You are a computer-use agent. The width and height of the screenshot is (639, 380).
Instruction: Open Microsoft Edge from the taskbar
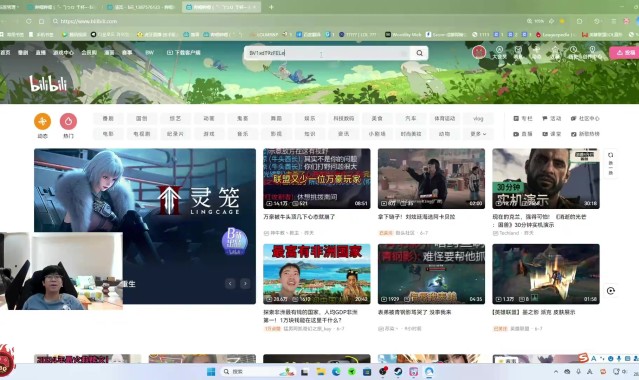pos(336,371)
